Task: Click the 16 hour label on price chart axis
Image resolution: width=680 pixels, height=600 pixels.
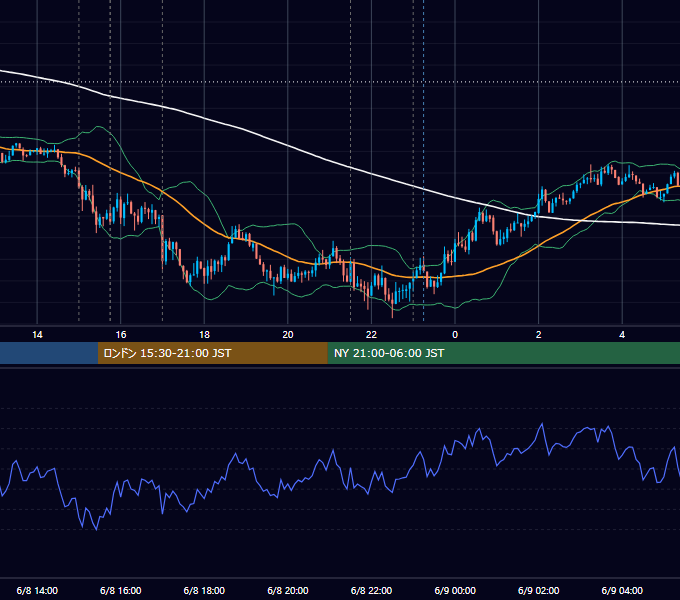Action: click(x=121, y=335)
